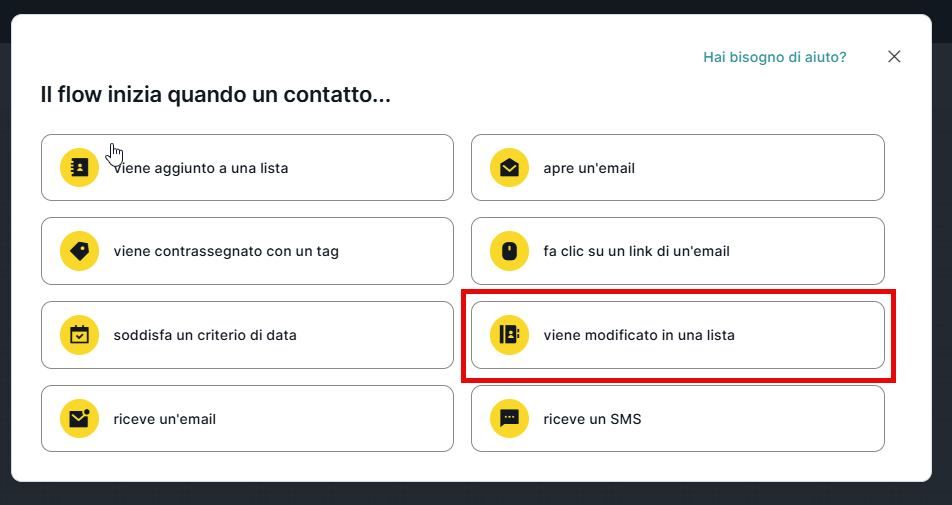The image size is (952, 505).
Task: Click the address book icon for list addition
Action: click(79, 168)
